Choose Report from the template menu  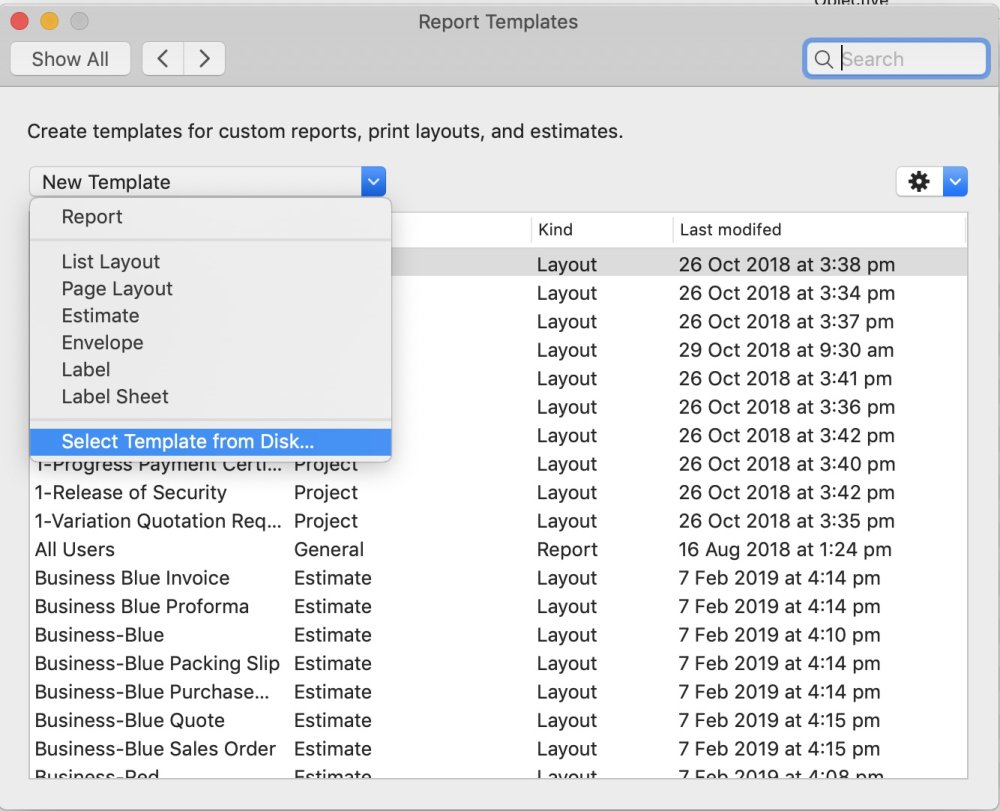coord(92,216)
